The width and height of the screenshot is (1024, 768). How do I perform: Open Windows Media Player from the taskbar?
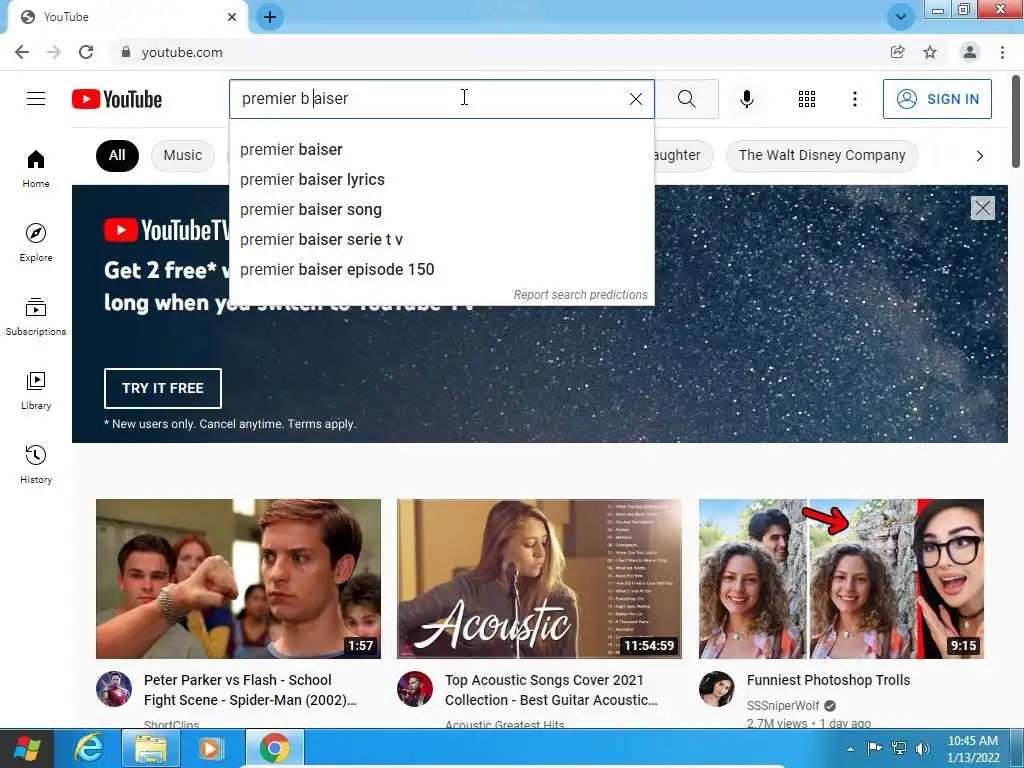[x=210, y=748]
